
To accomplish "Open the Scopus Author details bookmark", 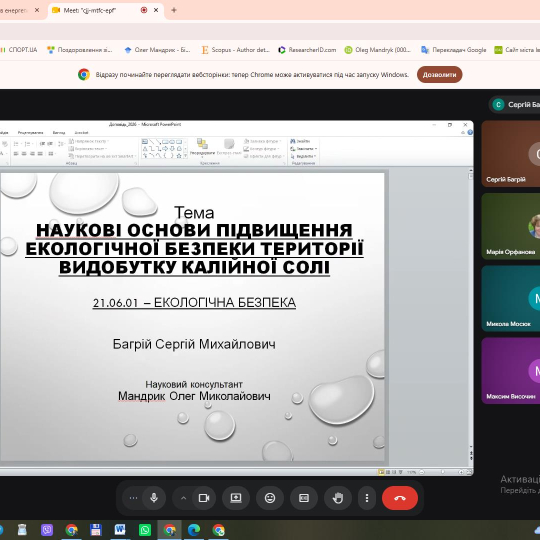I will [236, 50].
